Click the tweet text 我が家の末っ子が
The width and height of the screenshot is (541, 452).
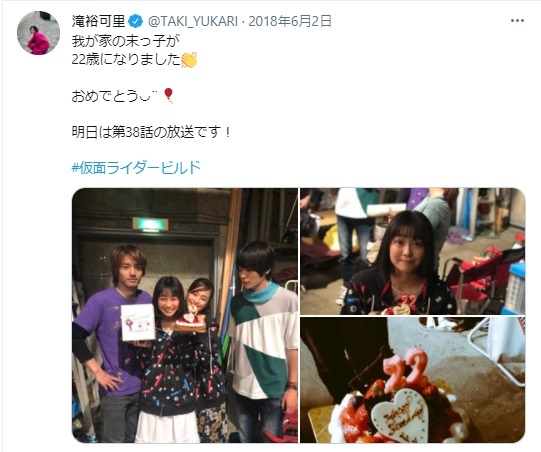[x=126, y=42]
